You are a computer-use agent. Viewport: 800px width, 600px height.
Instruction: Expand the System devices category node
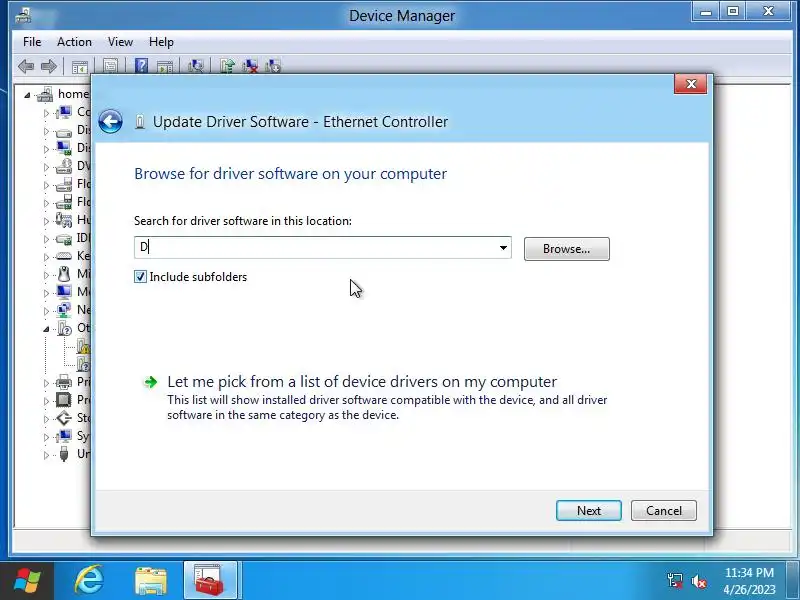46,437
